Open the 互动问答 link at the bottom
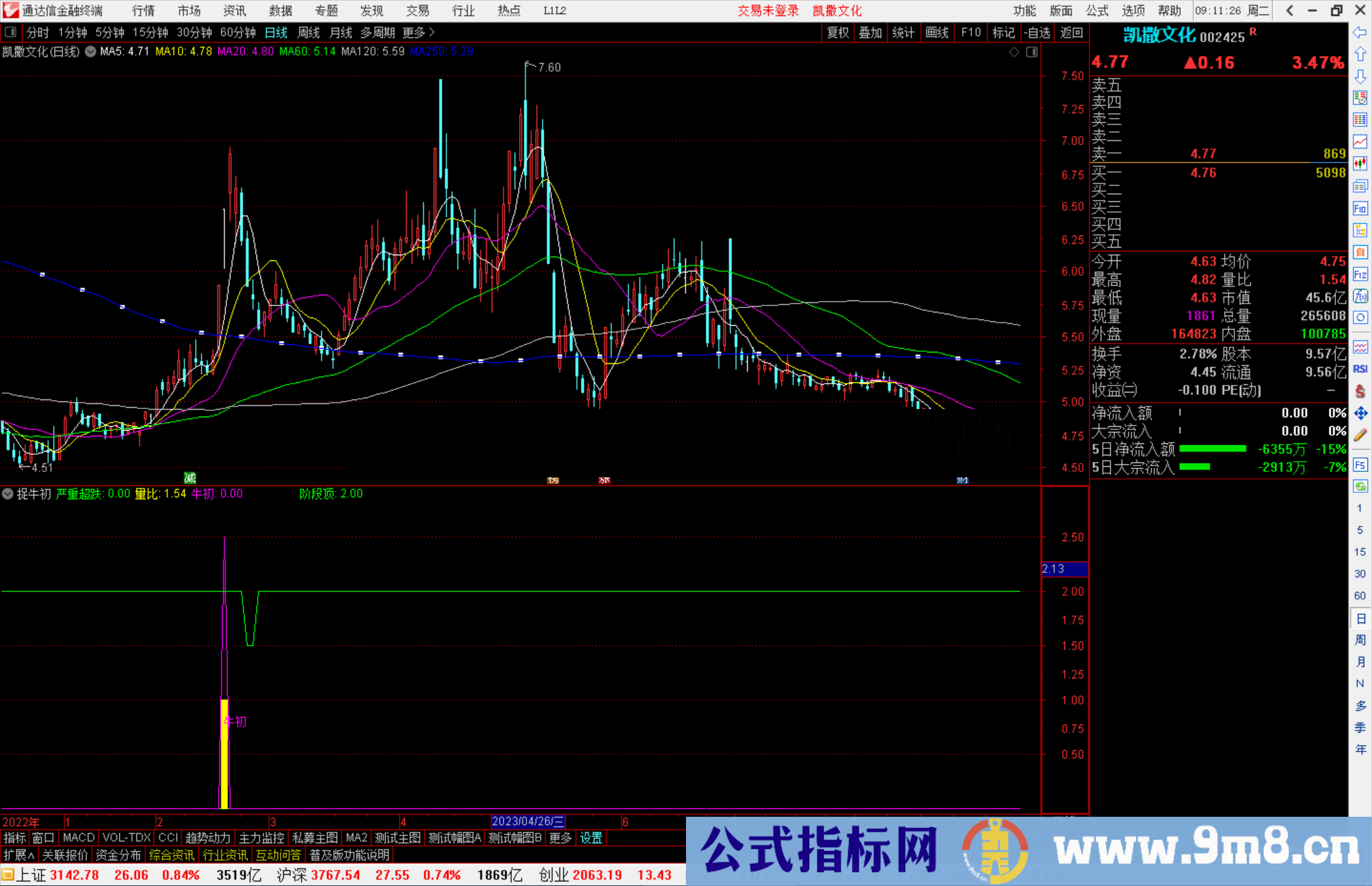This screenshot has height=886, width=1372. (278, 855)
